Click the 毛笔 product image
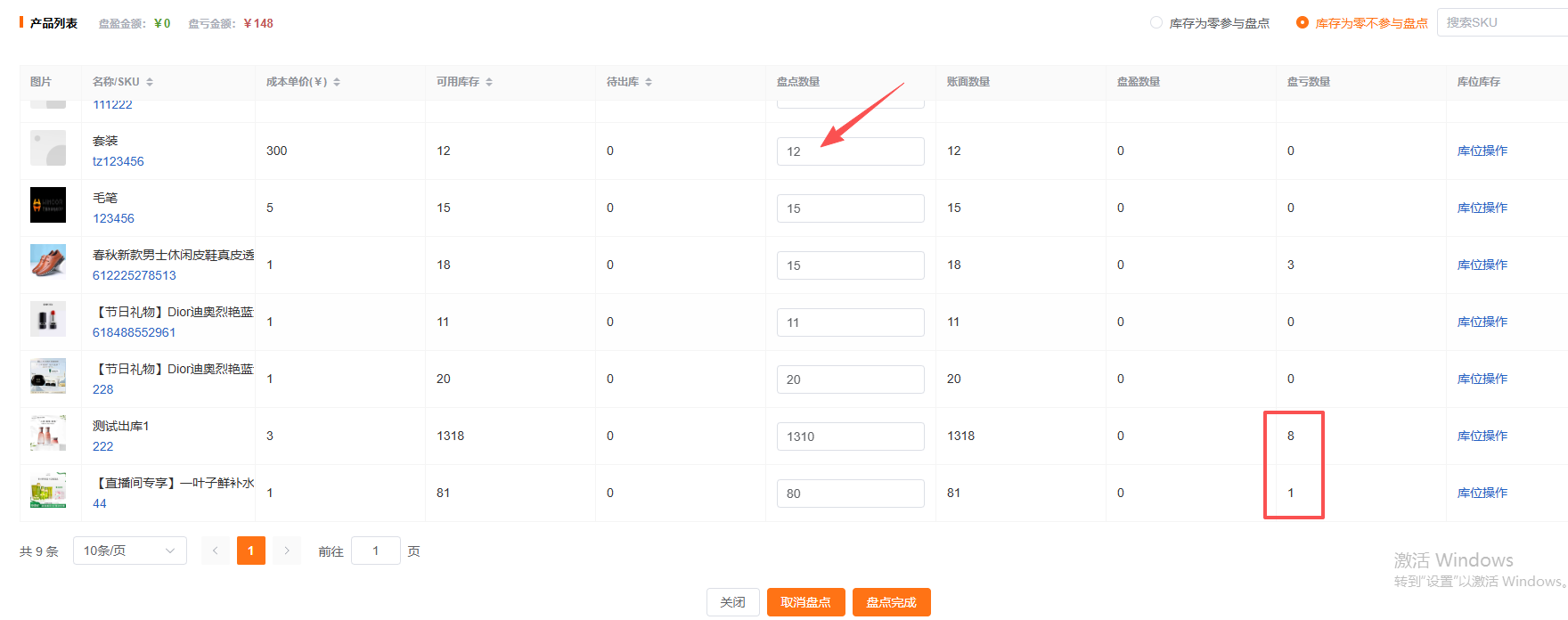This screenshot has height=620, width=1568. (x=48, y=205)
